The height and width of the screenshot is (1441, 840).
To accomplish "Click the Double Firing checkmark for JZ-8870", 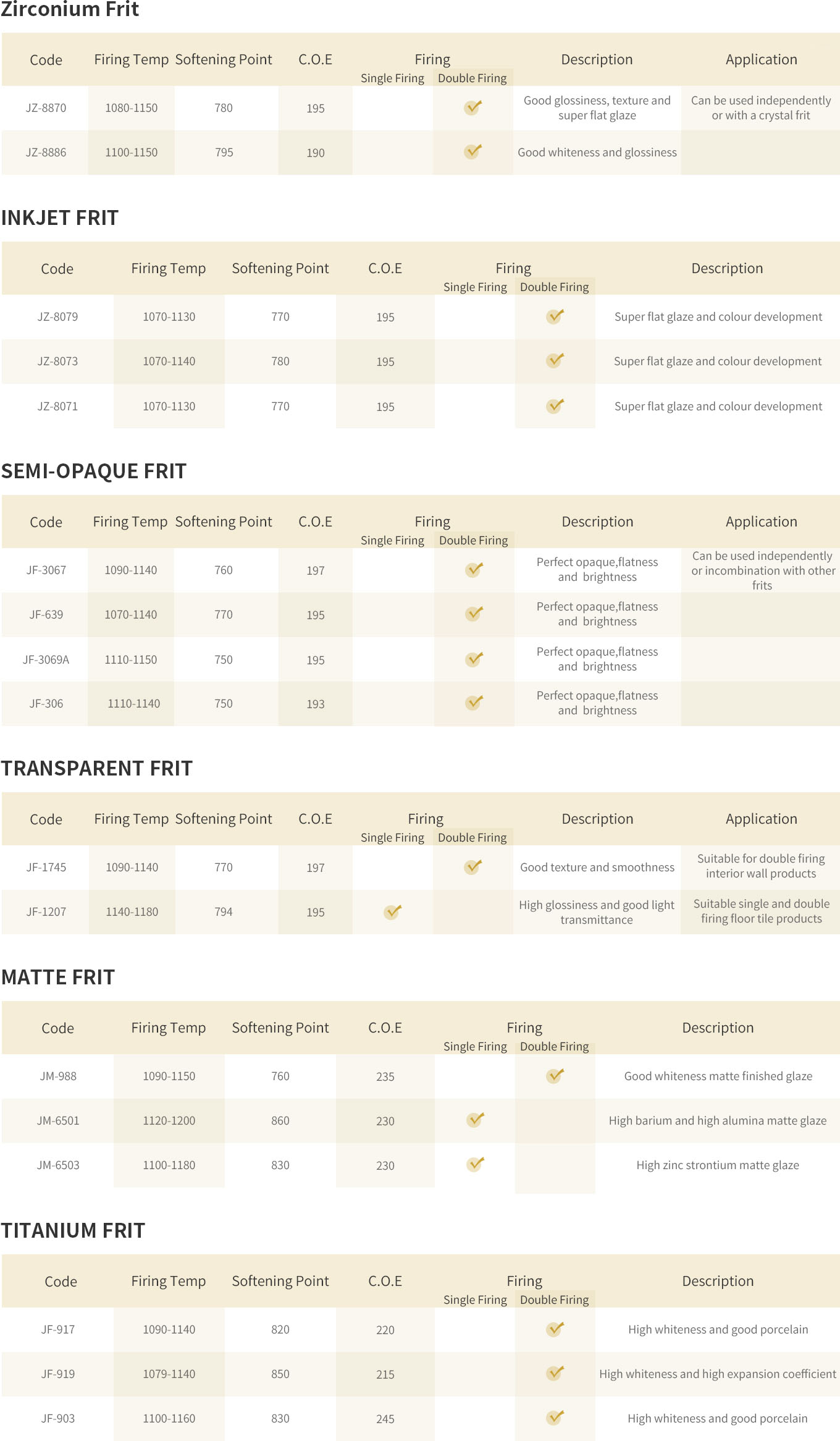I will [x=473, y=108].
